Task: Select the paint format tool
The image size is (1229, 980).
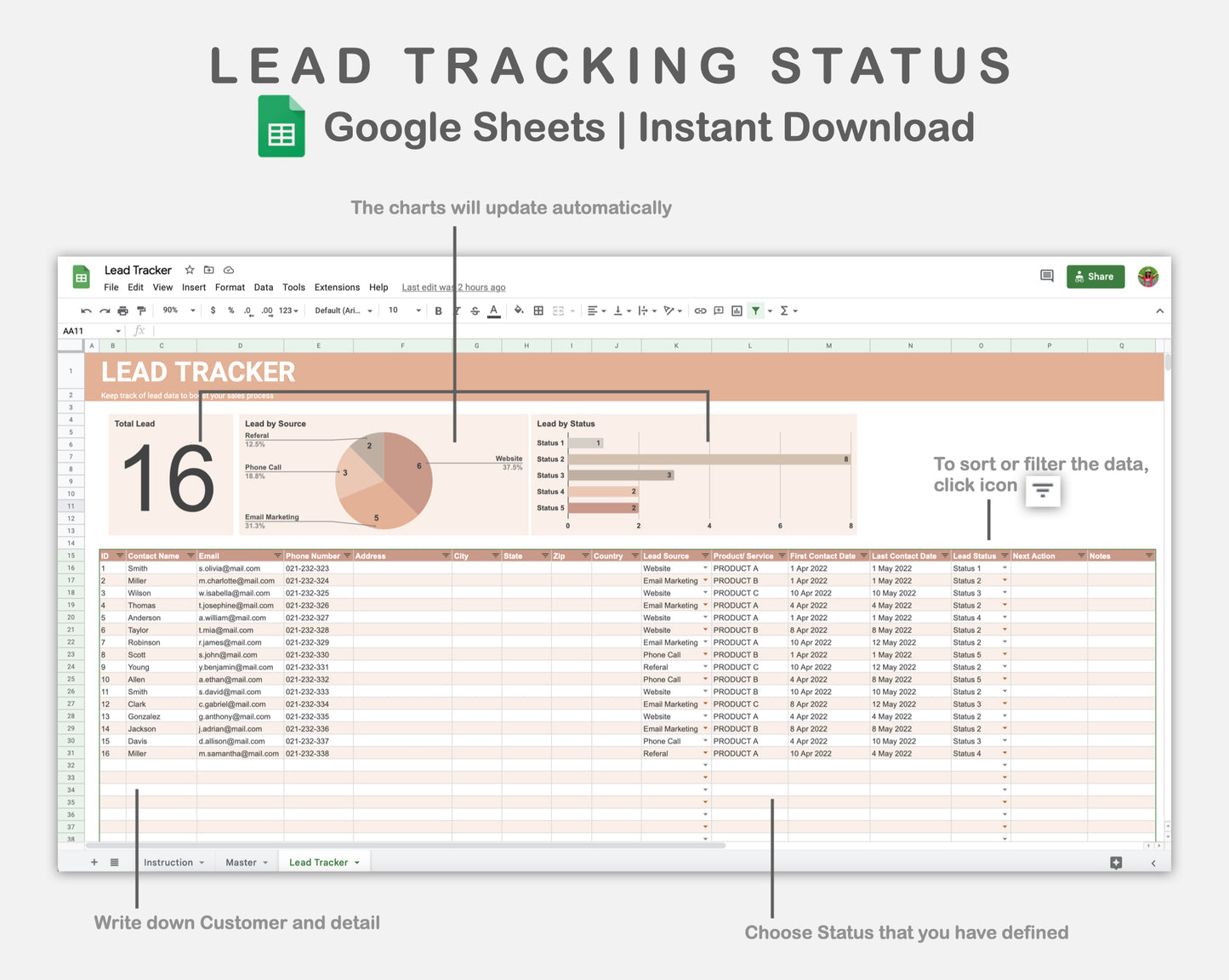Action: point(141,311)
